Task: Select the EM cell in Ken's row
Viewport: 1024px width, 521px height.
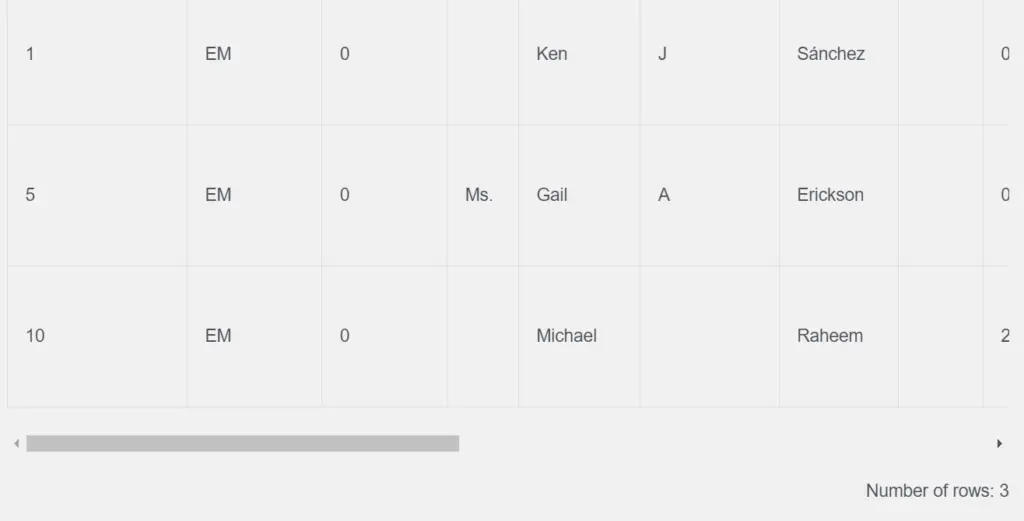Action: point(254,54)
